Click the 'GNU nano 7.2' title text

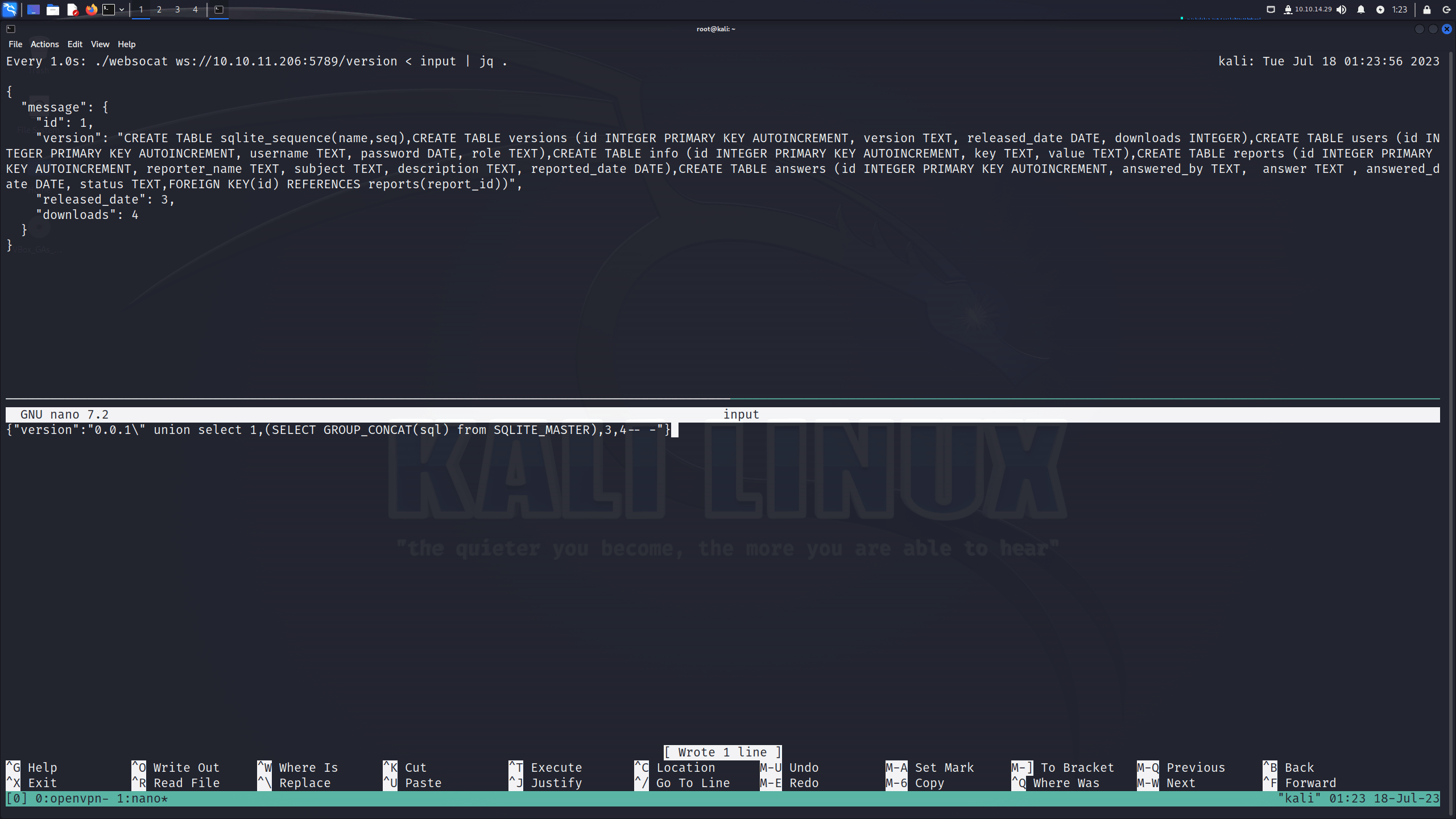pos(64,415)
